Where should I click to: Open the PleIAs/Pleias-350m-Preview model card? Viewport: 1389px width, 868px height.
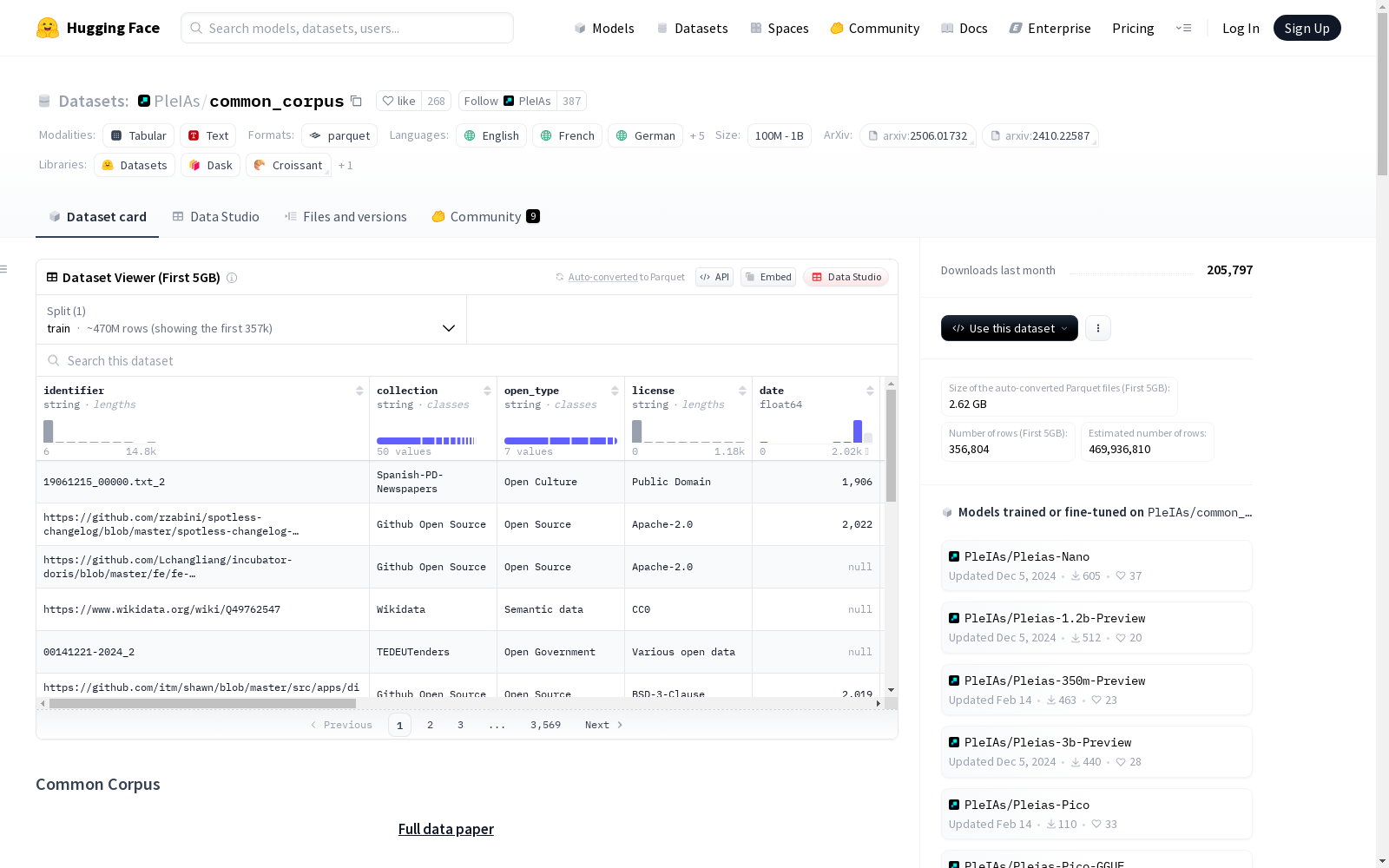click(1096, 689)
